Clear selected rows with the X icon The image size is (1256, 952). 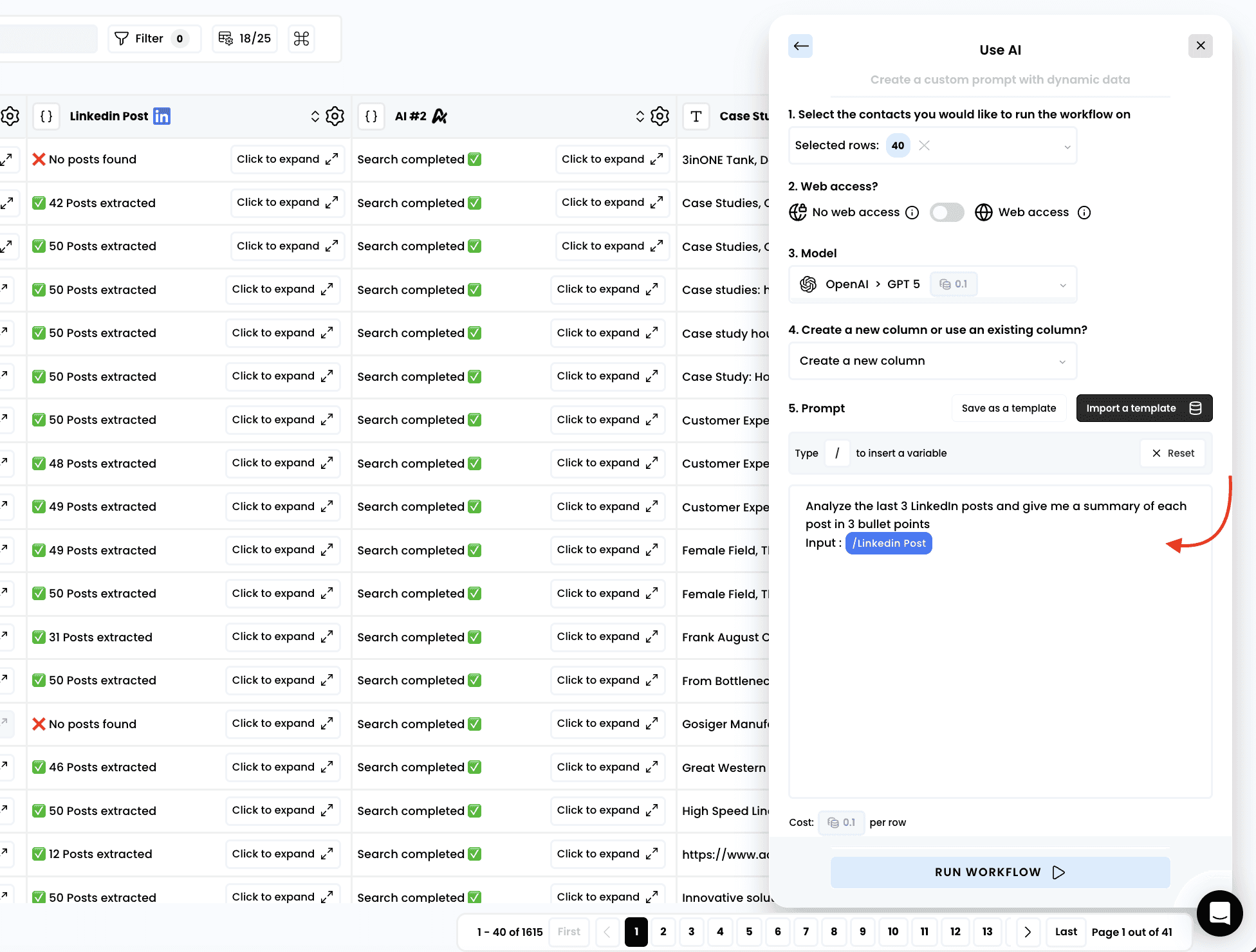(924, 145)
